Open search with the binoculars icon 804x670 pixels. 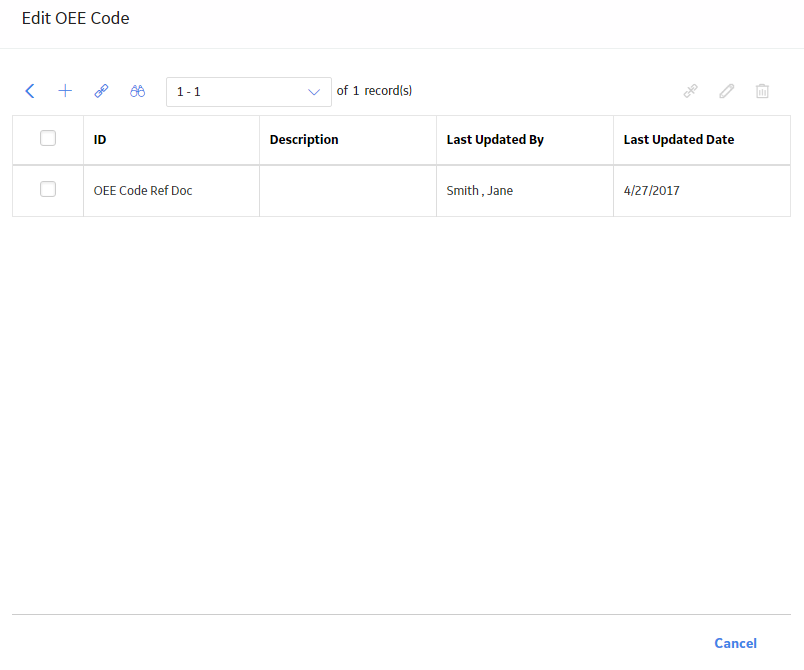click(137, 91)
